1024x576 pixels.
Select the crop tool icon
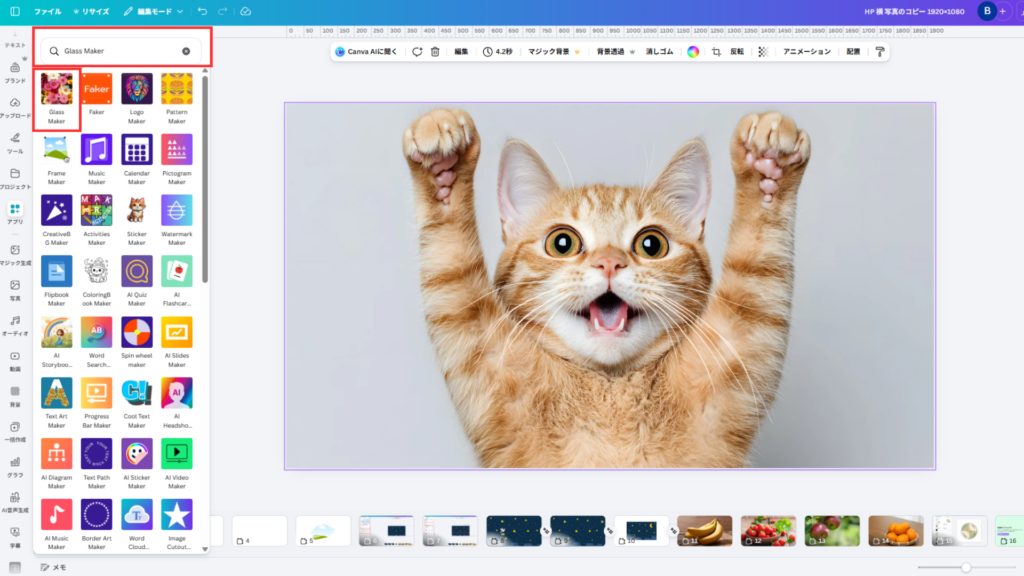(716, 51)
